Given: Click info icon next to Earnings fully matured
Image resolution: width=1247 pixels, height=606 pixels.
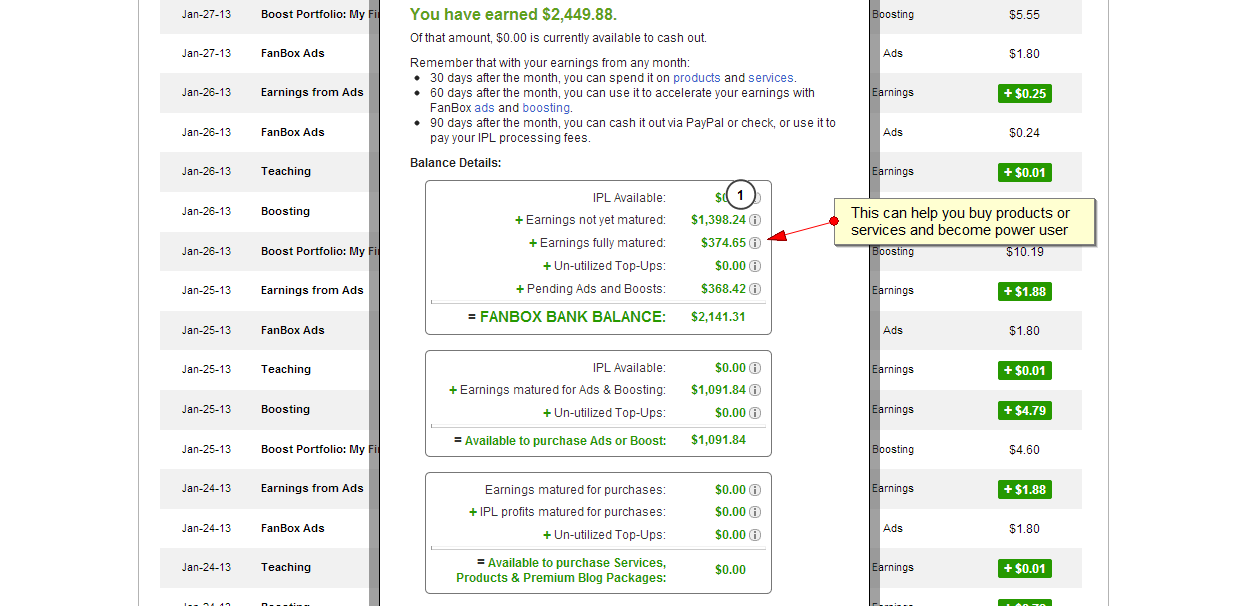Looking at the screenshot, I should (755, 243).
